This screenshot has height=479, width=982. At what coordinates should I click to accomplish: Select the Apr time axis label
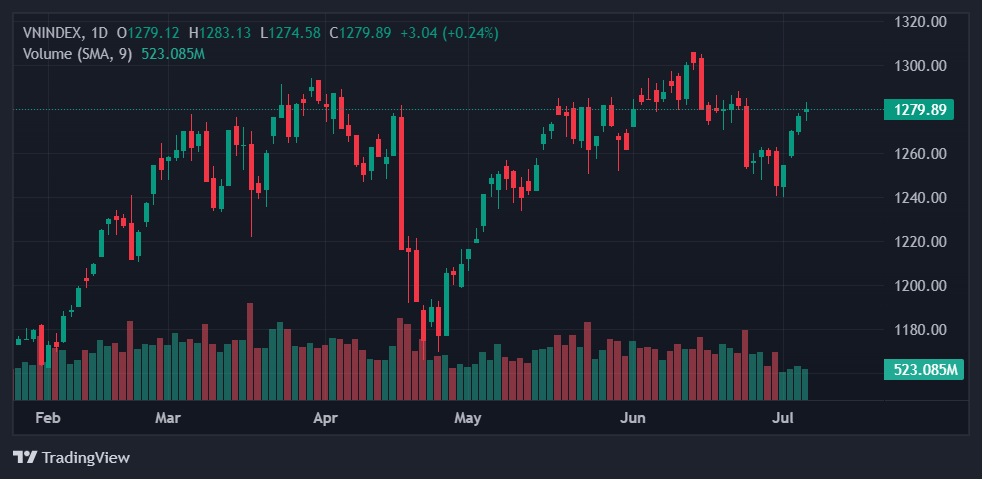click(324, 416)
